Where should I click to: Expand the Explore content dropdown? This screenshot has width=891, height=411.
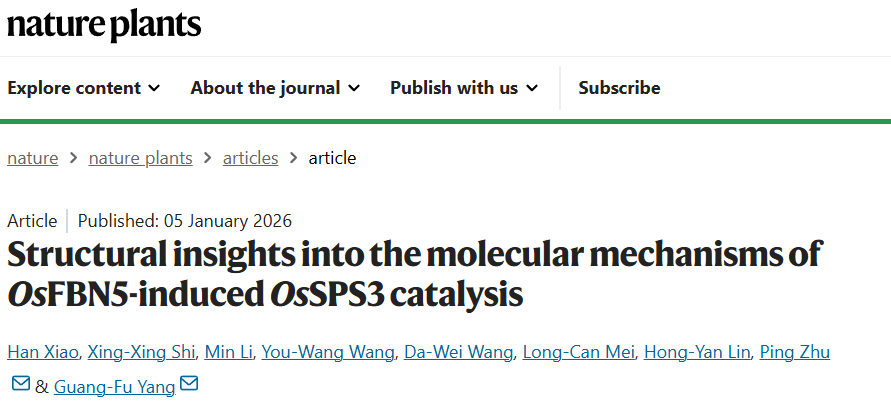pos(83,88)
